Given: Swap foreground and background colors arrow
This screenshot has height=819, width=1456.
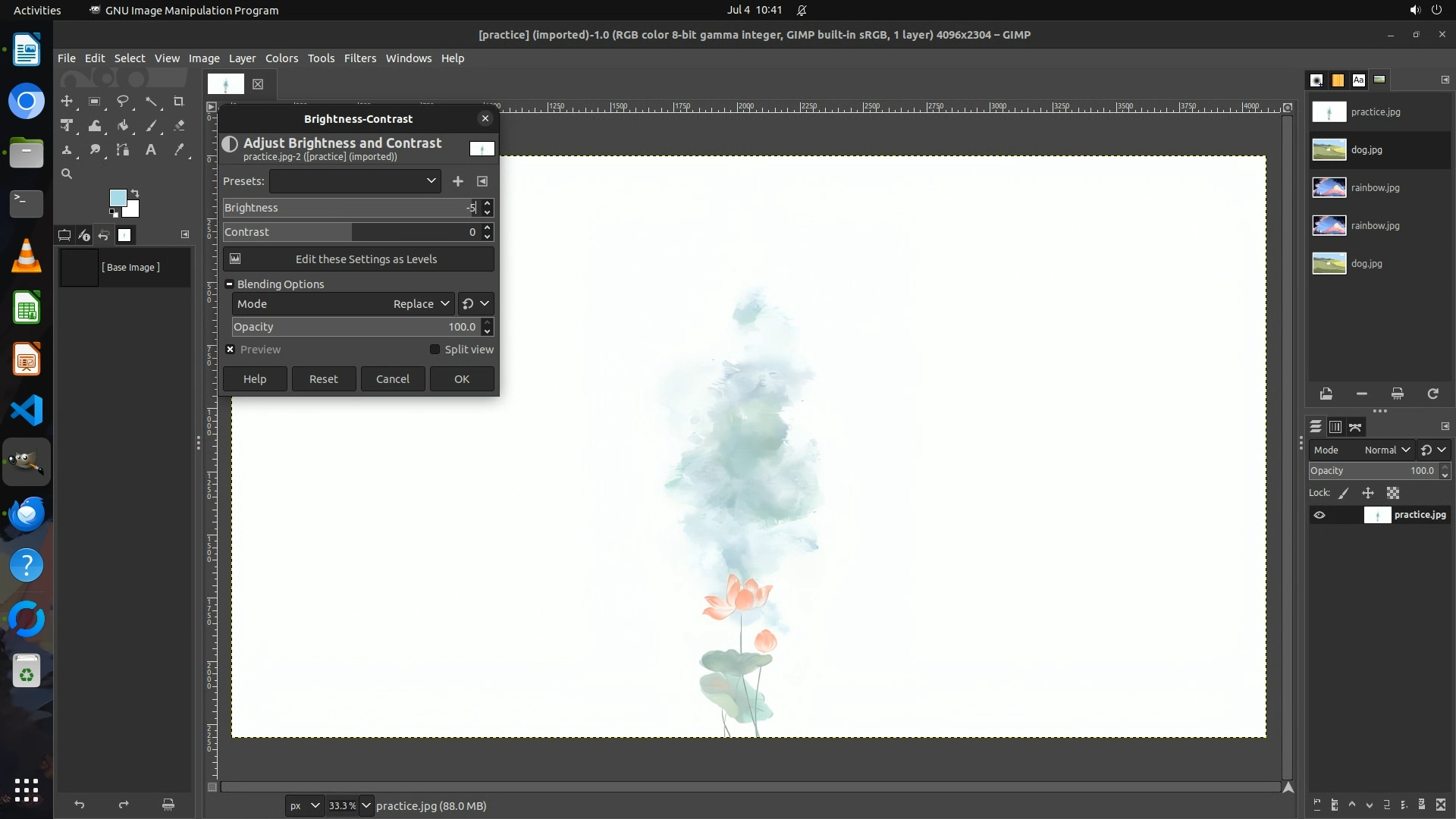Looking at the screenshot, I should (x=135, y=193).
